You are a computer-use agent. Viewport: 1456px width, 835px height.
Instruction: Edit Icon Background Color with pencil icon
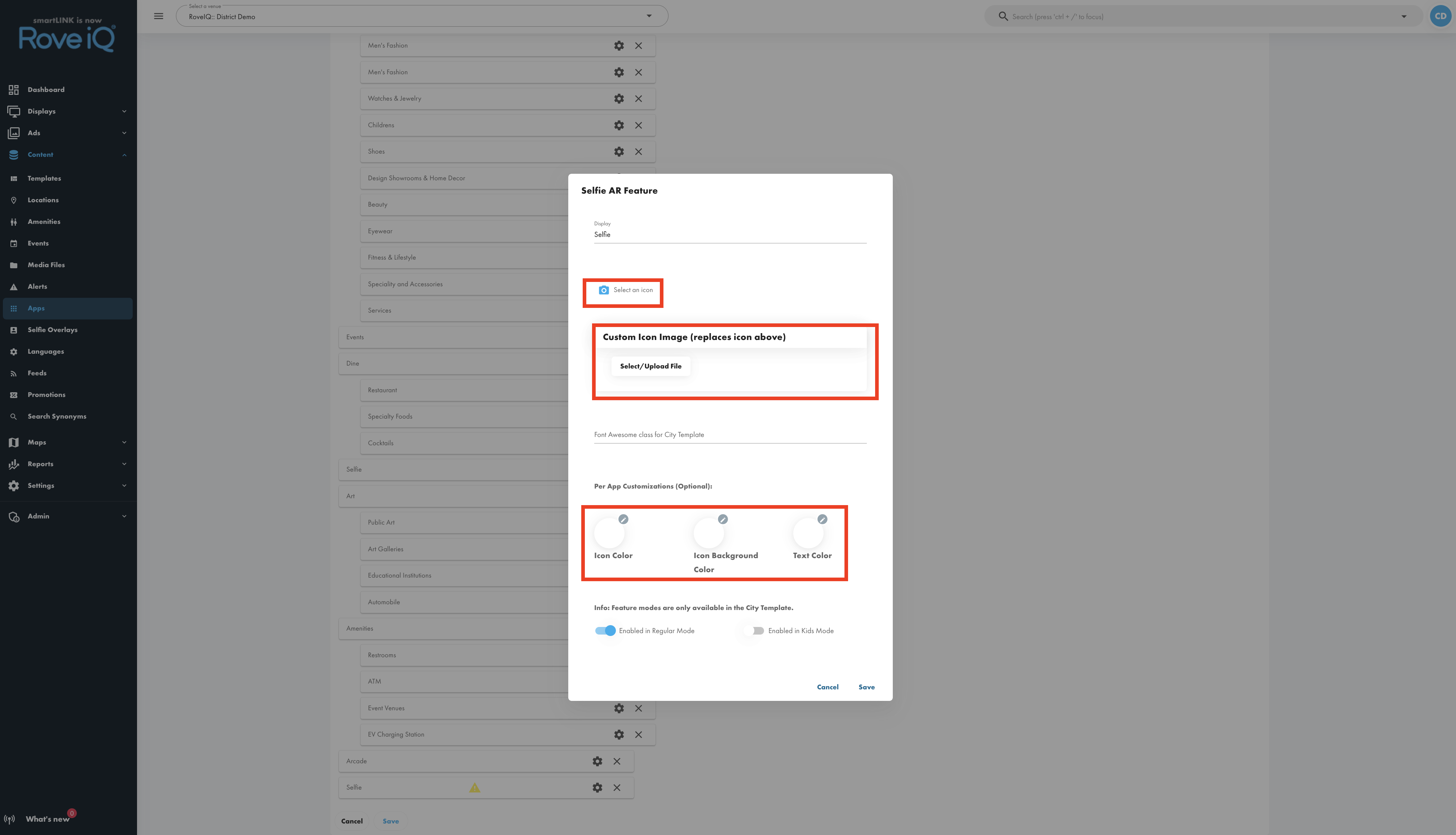click(x=723, y=519)
